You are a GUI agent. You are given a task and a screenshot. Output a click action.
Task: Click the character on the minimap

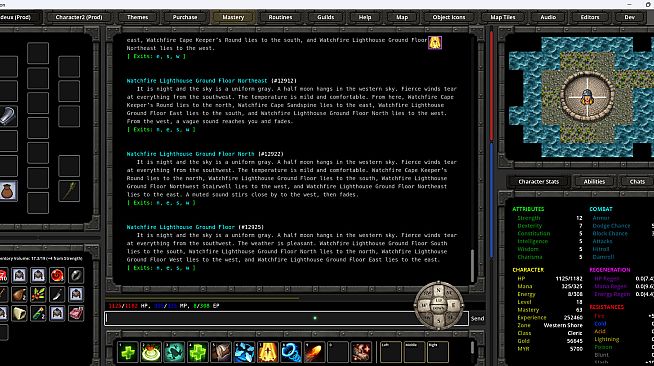click(587, 97)
